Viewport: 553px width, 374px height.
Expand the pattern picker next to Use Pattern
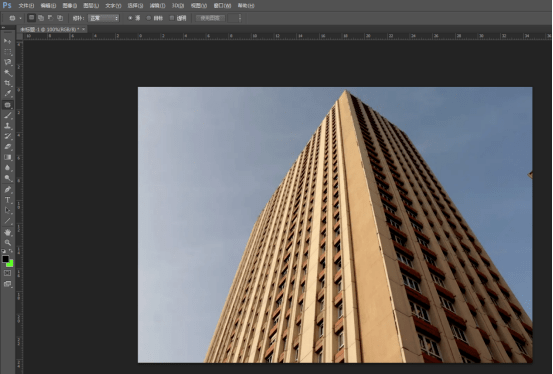(240, 18)
